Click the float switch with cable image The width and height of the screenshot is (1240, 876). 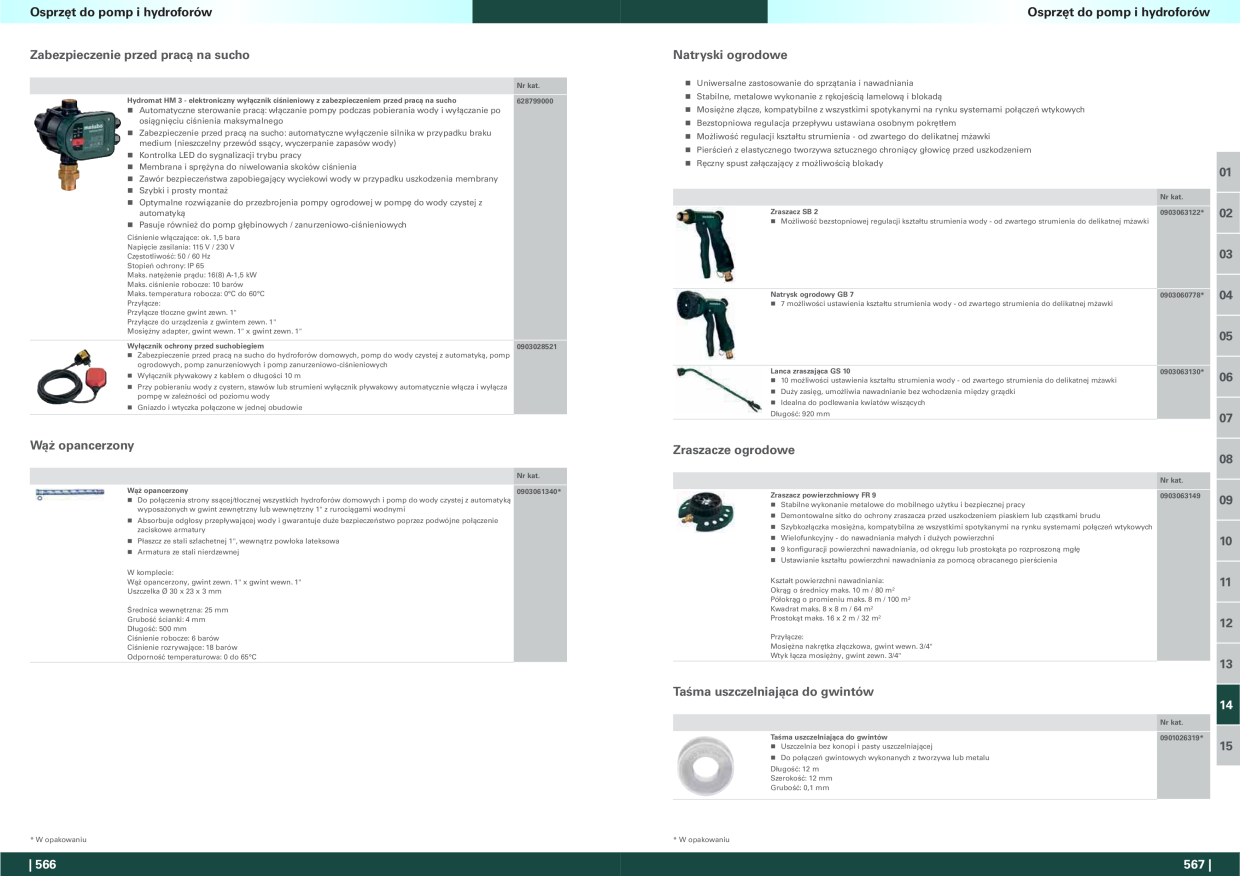71,378
